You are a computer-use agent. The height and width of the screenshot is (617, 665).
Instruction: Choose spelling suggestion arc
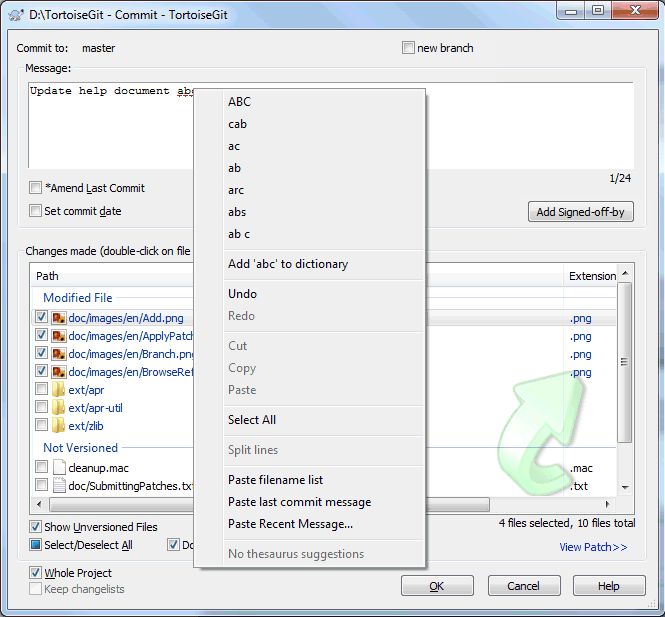click(x=310, y=190)
